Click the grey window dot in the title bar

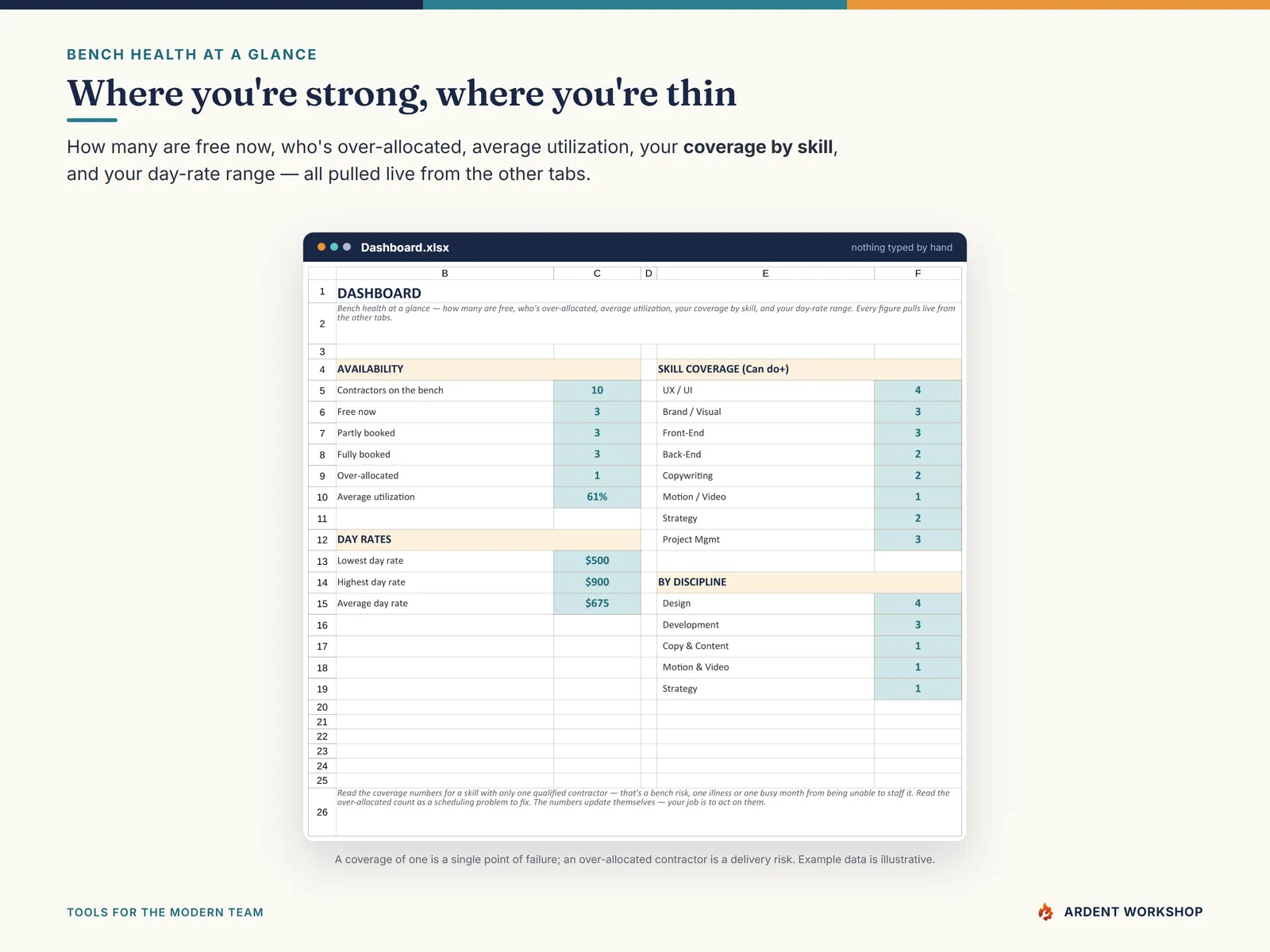tap(347, 247)
